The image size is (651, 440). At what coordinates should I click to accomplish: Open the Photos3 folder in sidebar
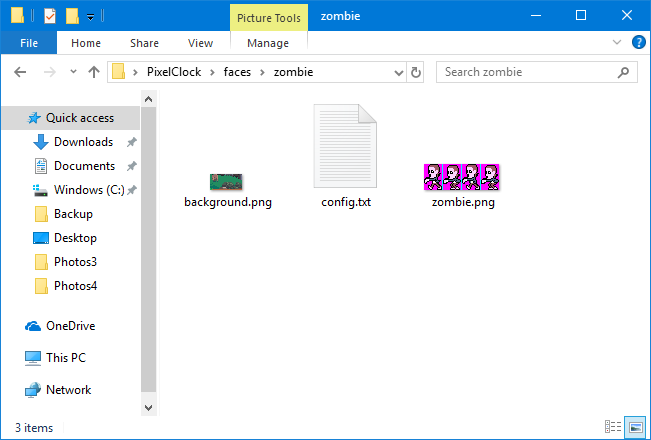tap(75, 262)
